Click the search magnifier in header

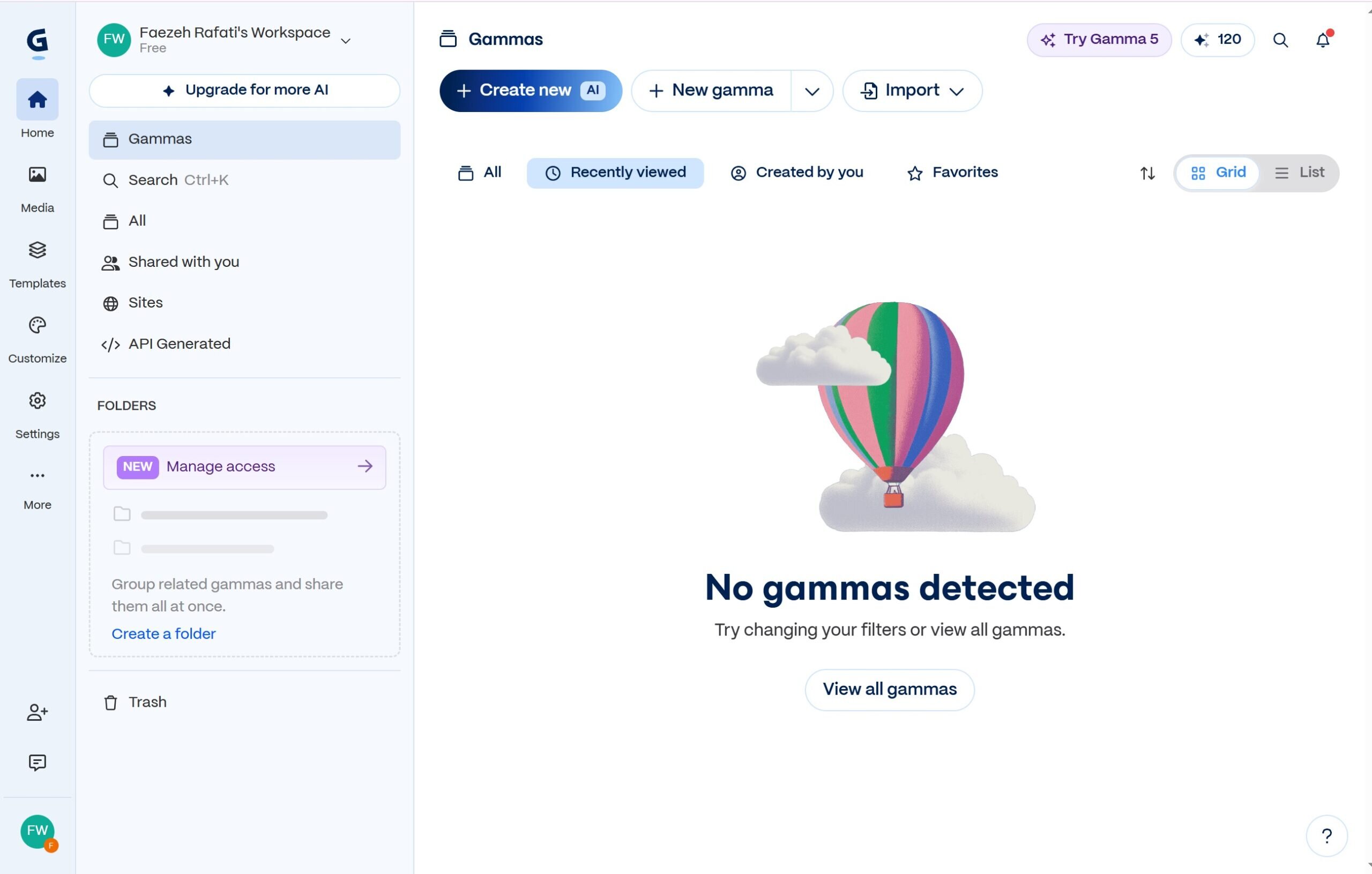click(1280, 40)
